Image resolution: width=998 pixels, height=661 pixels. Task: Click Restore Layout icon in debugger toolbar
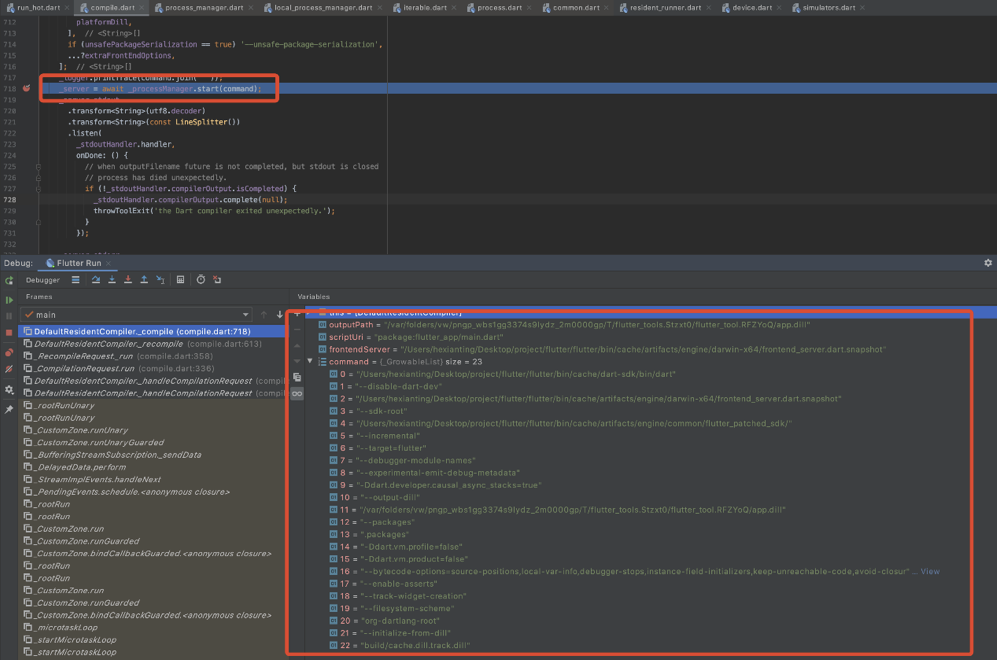coord(217,280)
